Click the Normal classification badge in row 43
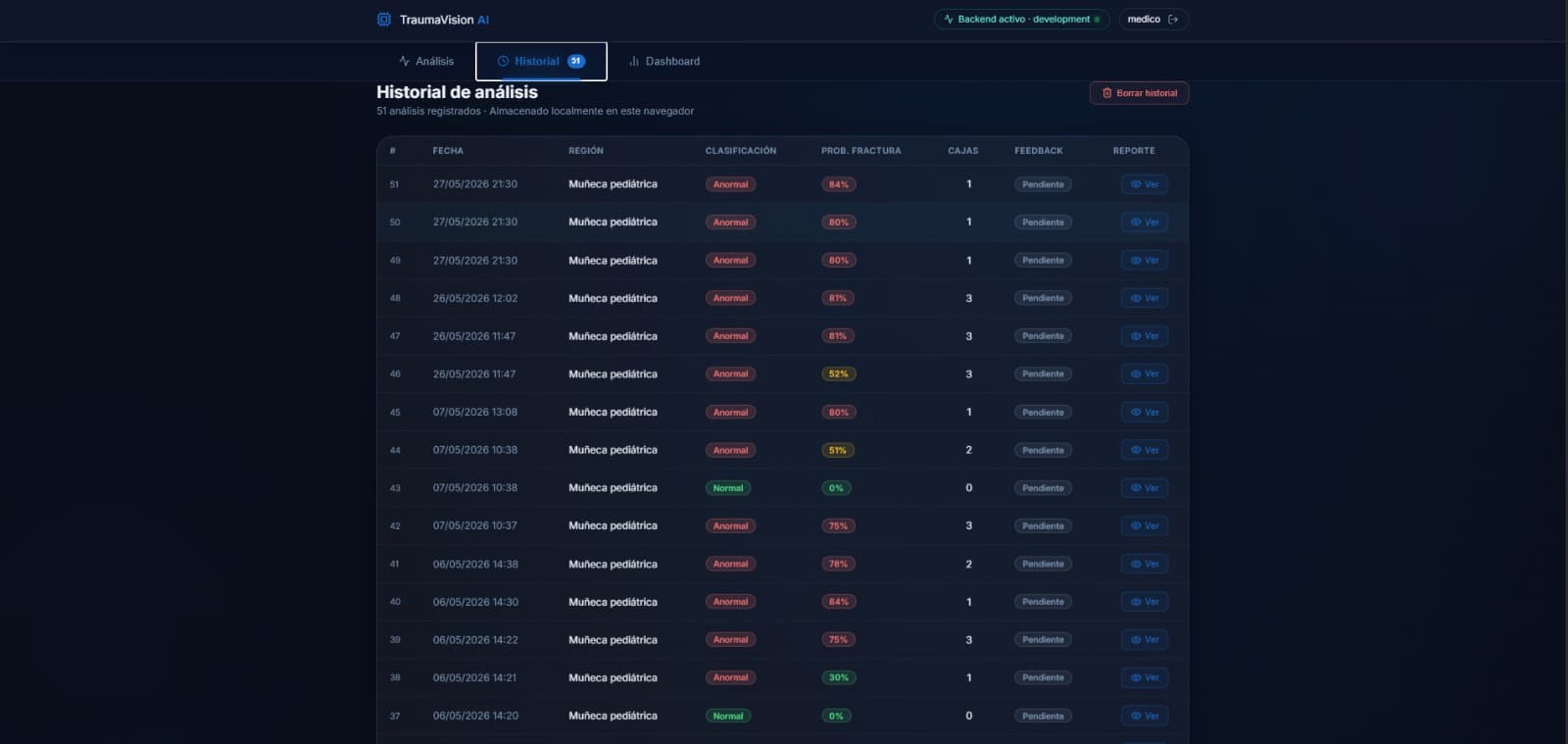 (728, 488)
